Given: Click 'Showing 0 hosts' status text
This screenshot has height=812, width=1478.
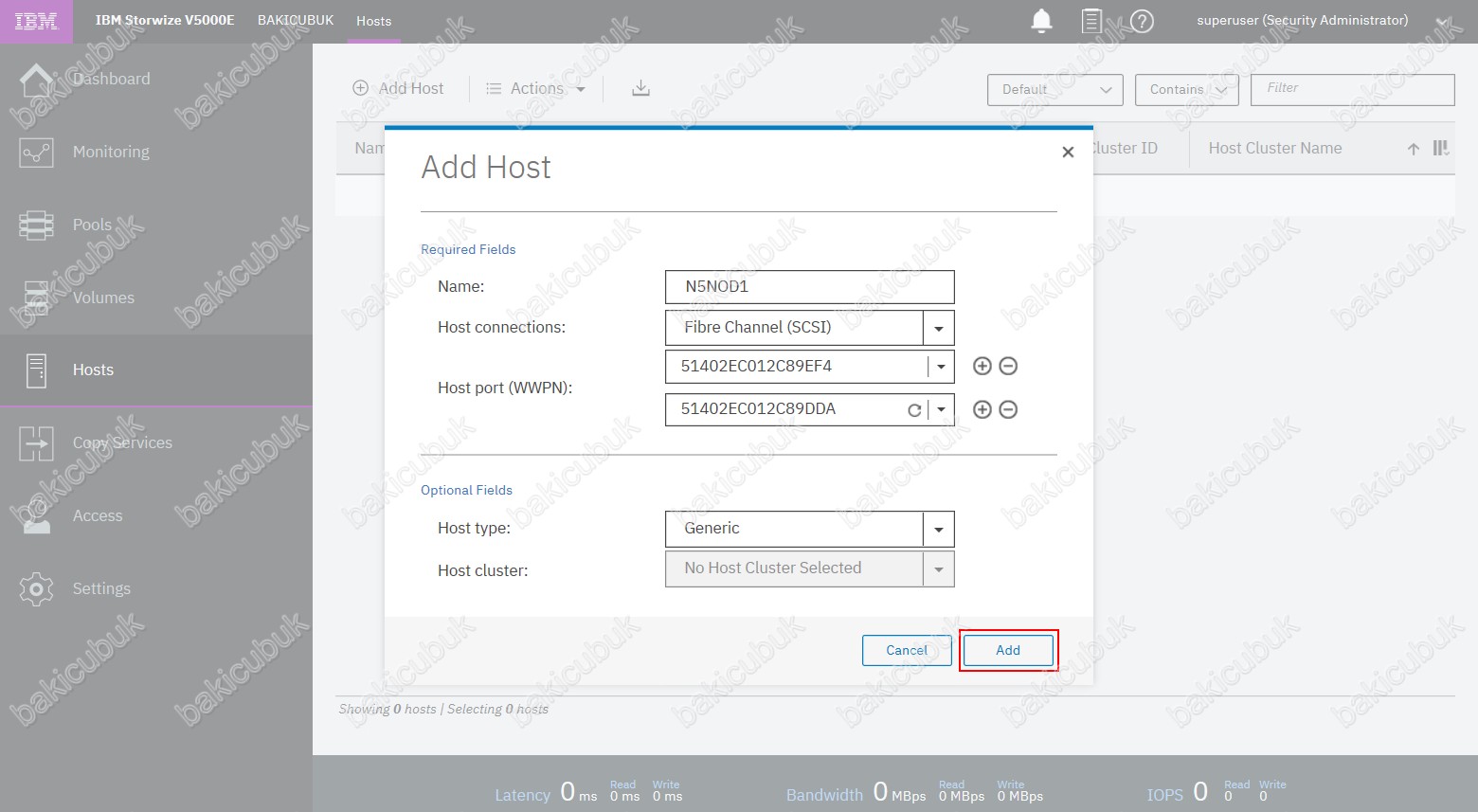Looking at the screenshot, I should [388, 710].
